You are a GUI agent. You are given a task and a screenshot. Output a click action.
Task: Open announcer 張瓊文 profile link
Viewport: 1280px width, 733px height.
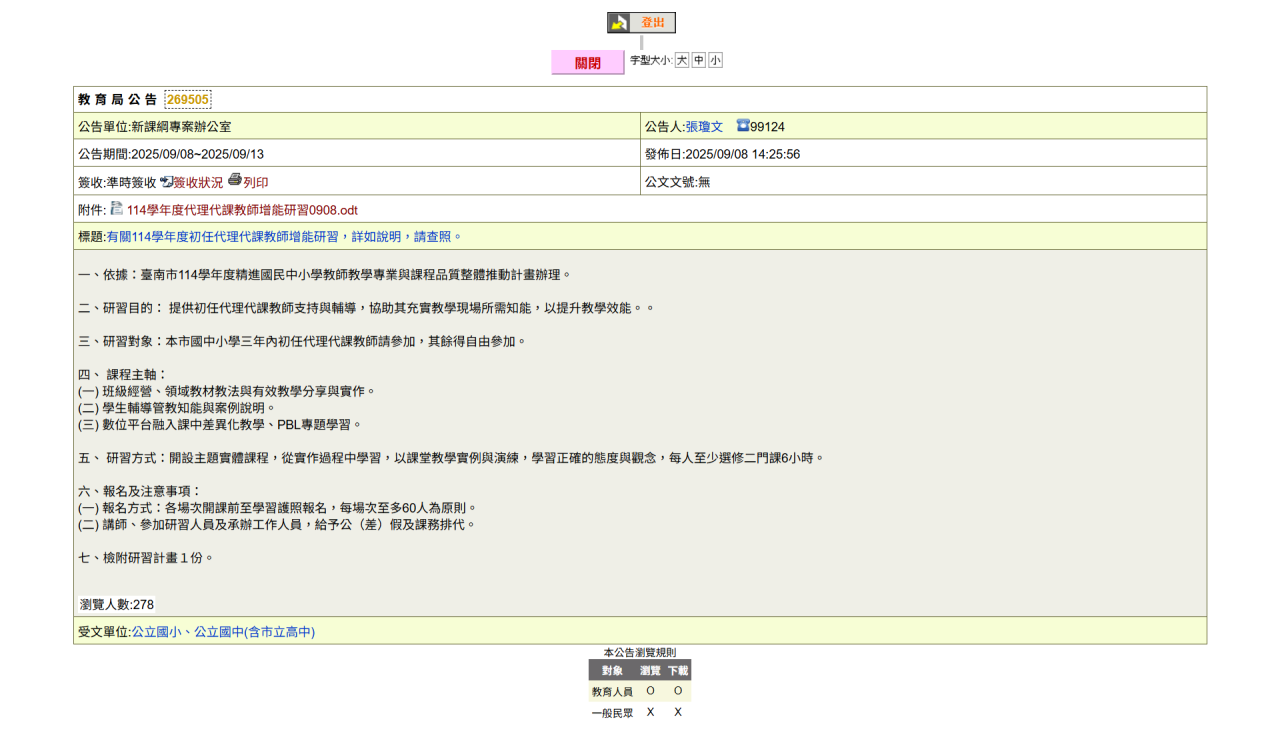(704, 127)
